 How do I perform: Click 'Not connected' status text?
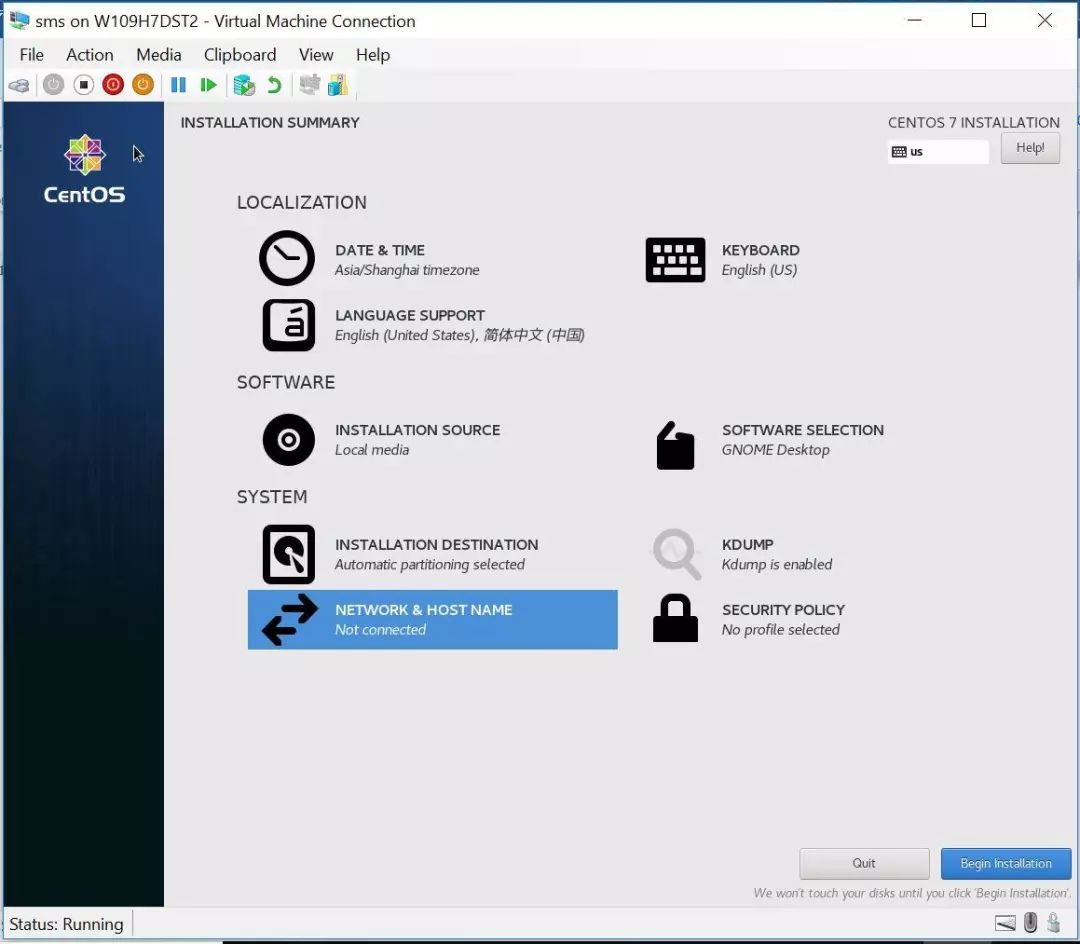(x=380, y=629)
